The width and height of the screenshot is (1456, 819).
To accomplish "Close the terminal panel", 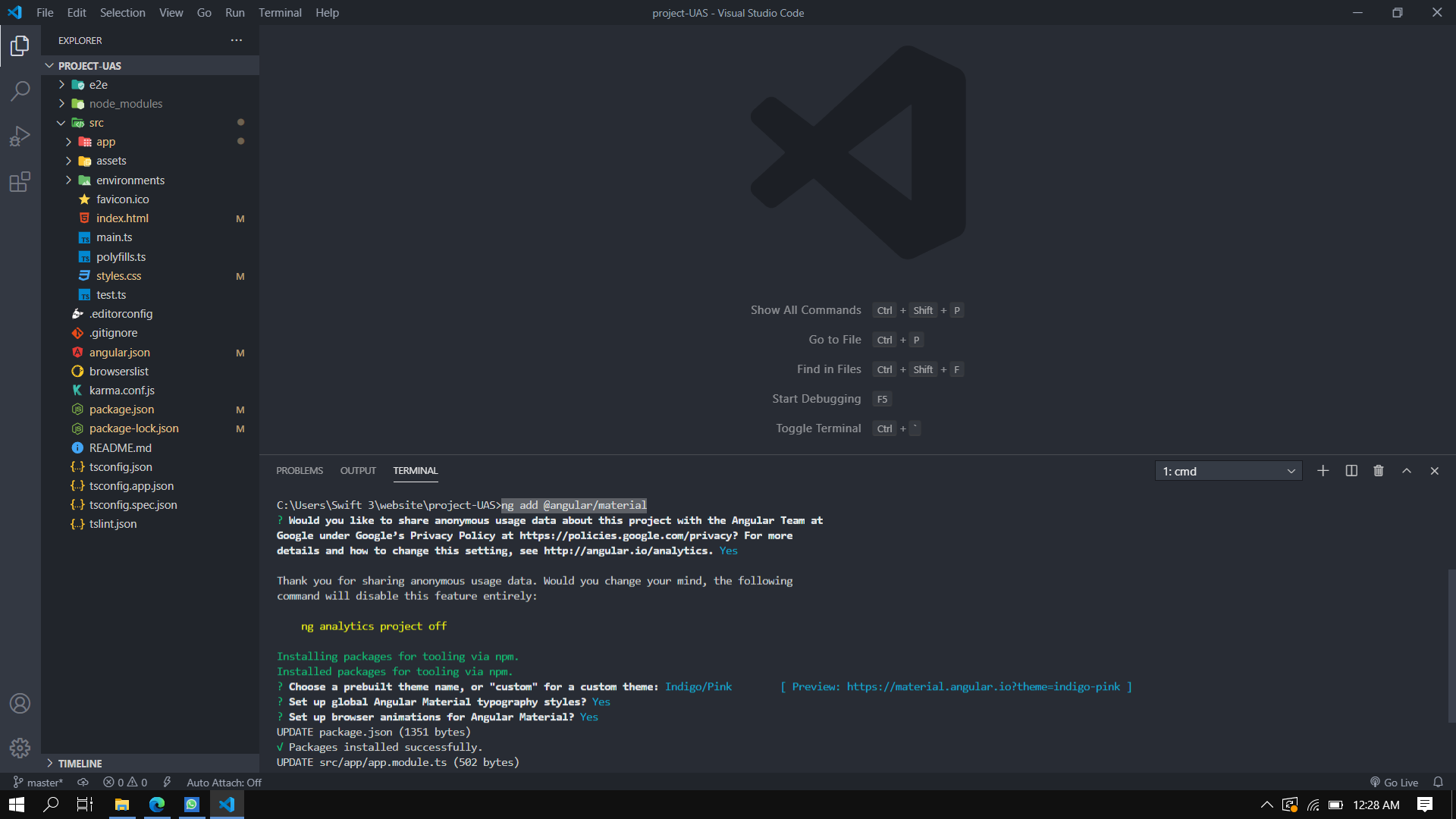I will tap(1435, 471).
